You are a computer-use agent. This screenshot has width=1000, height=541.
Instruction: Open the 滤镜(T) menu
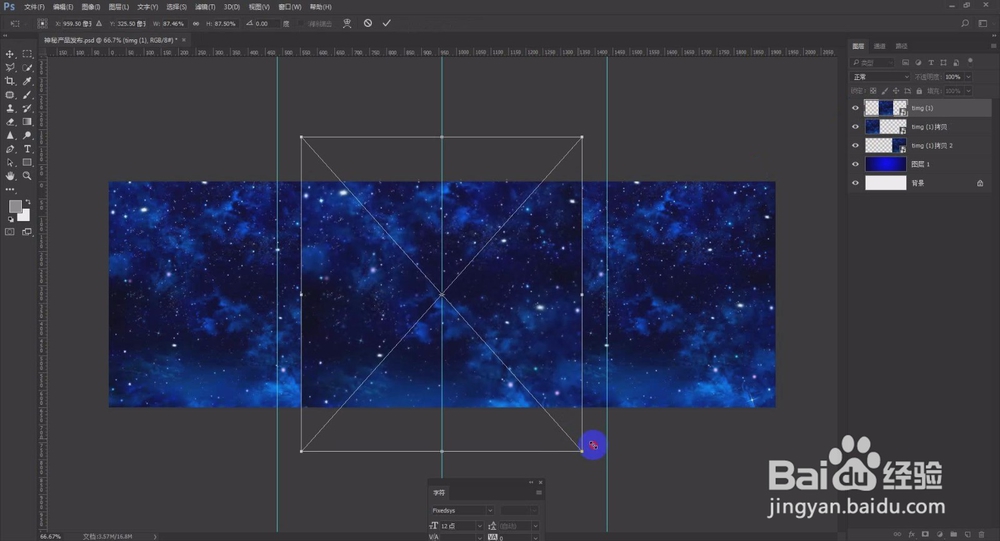click(205, 7)
